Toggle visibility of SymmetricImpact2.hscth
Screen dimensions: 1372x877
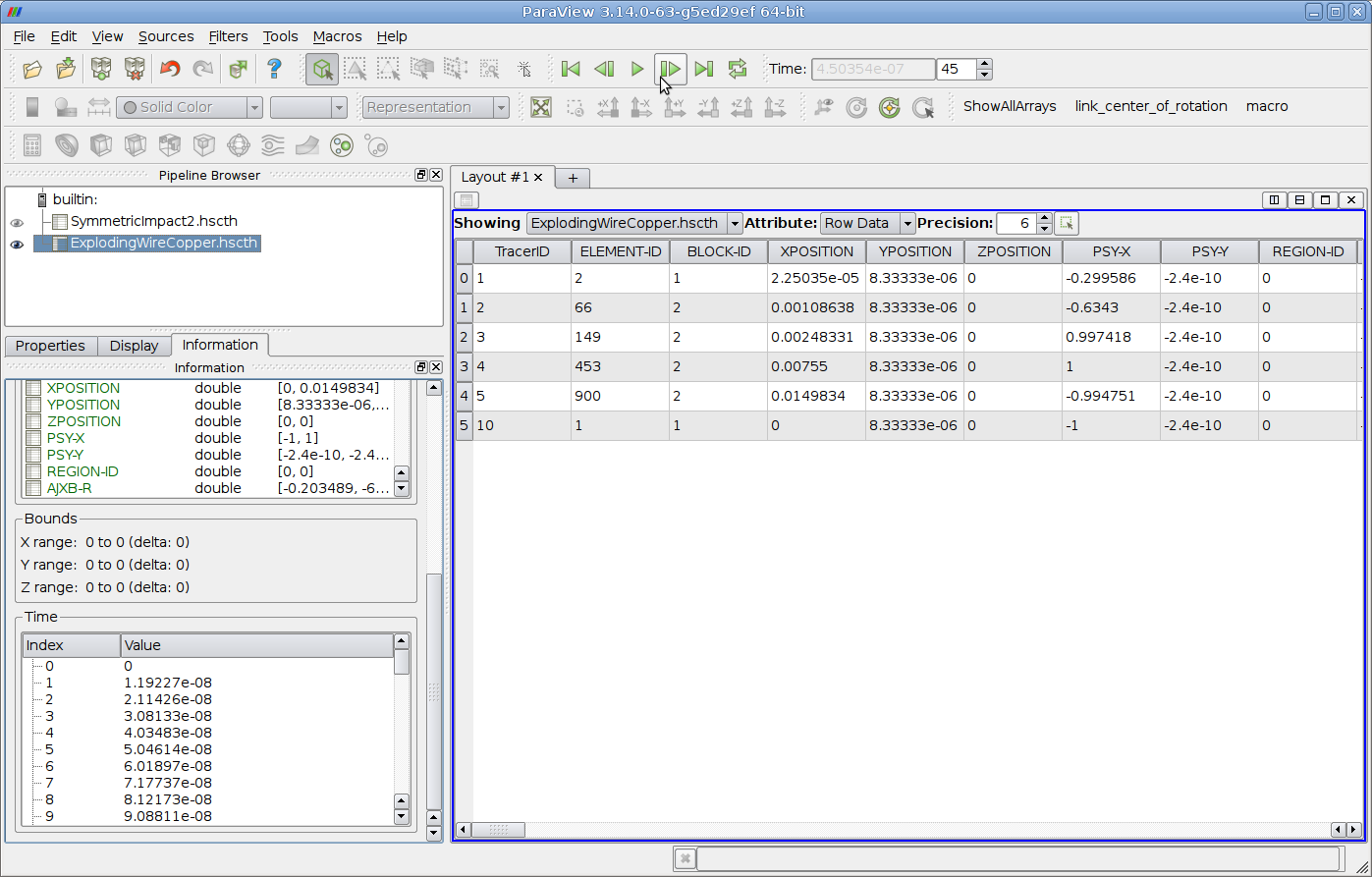pos(17,222)
